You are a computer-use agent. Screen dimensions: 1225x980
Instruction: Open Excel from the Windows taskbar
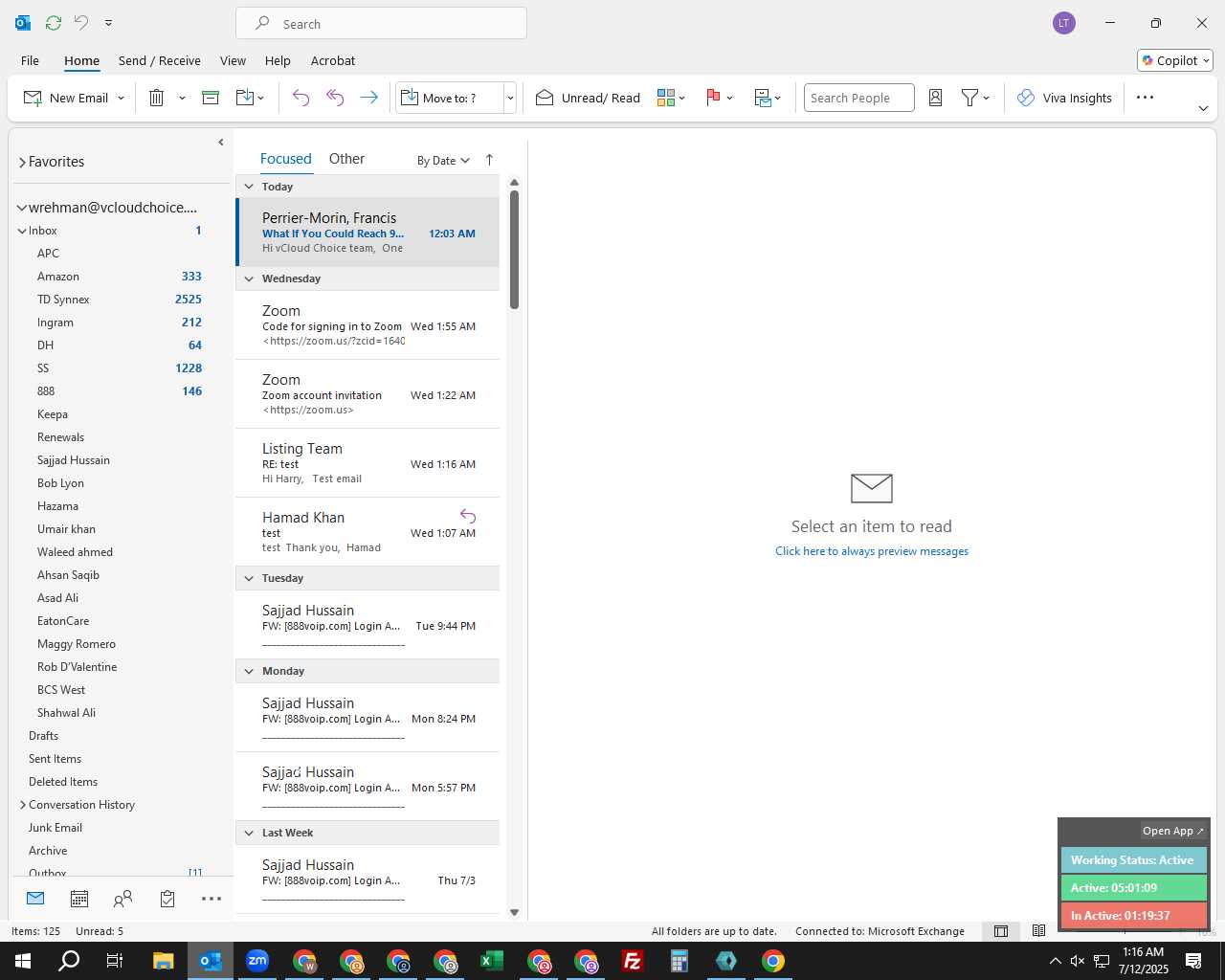[x=492, y=961]
